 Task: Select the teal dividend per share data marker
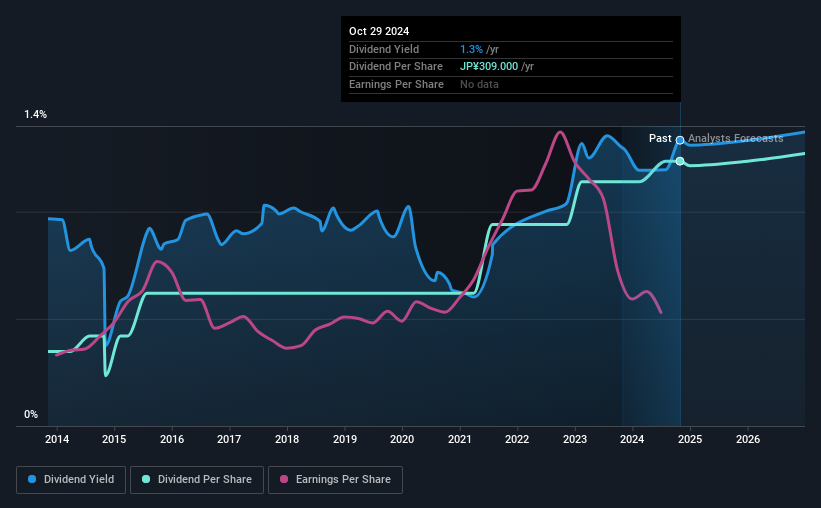[680, 161]
